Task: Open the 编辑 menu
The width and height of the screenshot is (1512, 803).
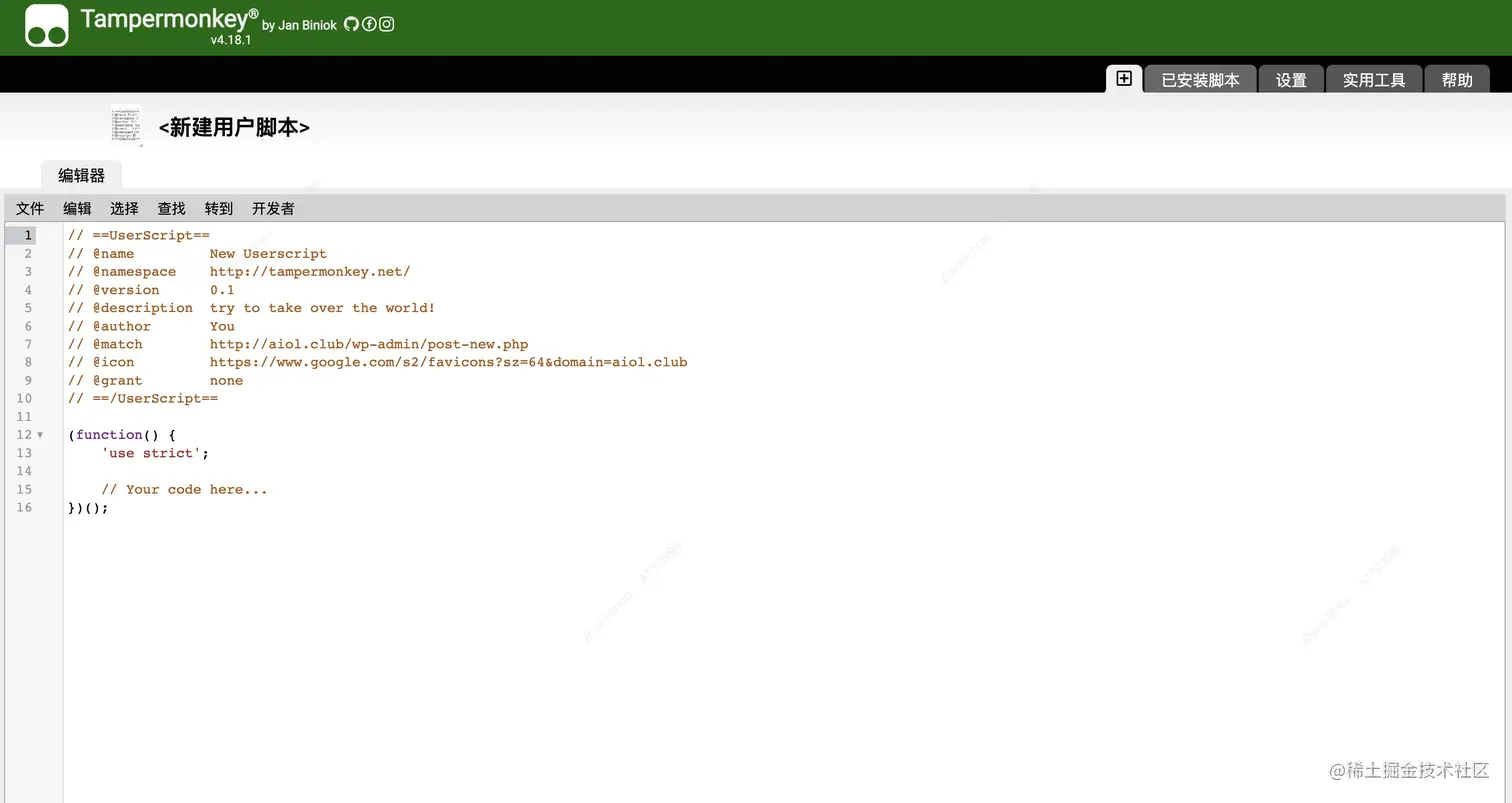Action: point(77,208)
